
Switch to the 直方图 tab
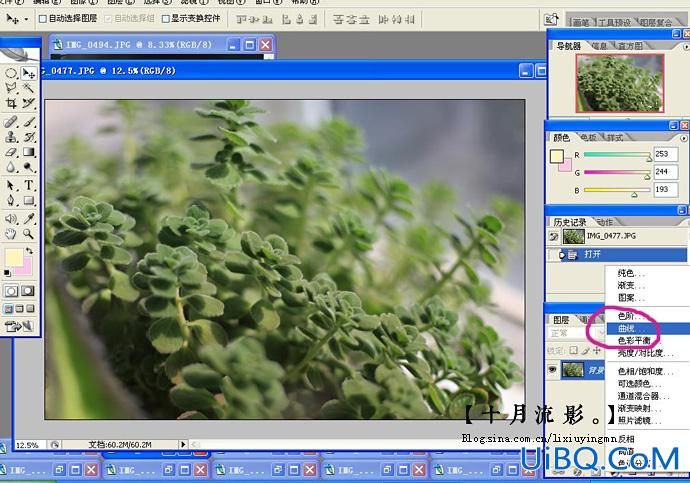(x=631, y=46)
